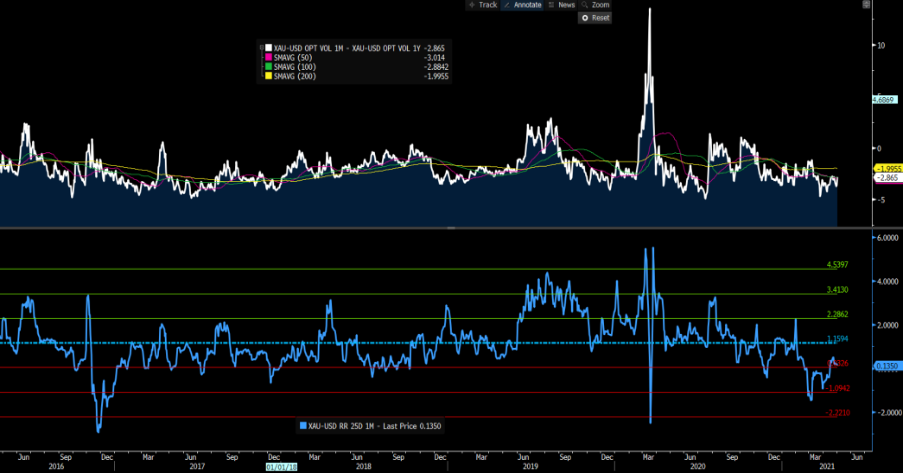Click the green SMAVG (100) color swatch
The image size is (904, 474).
point(269,67)
